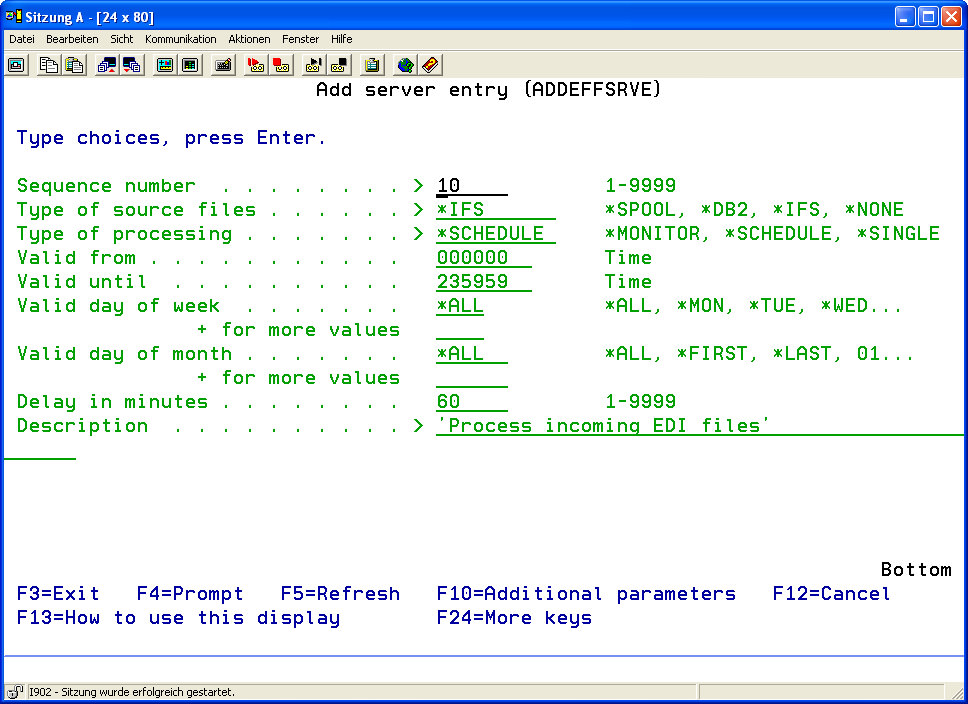Click the Type of processing *SCHEDULE field

[495, 234]
